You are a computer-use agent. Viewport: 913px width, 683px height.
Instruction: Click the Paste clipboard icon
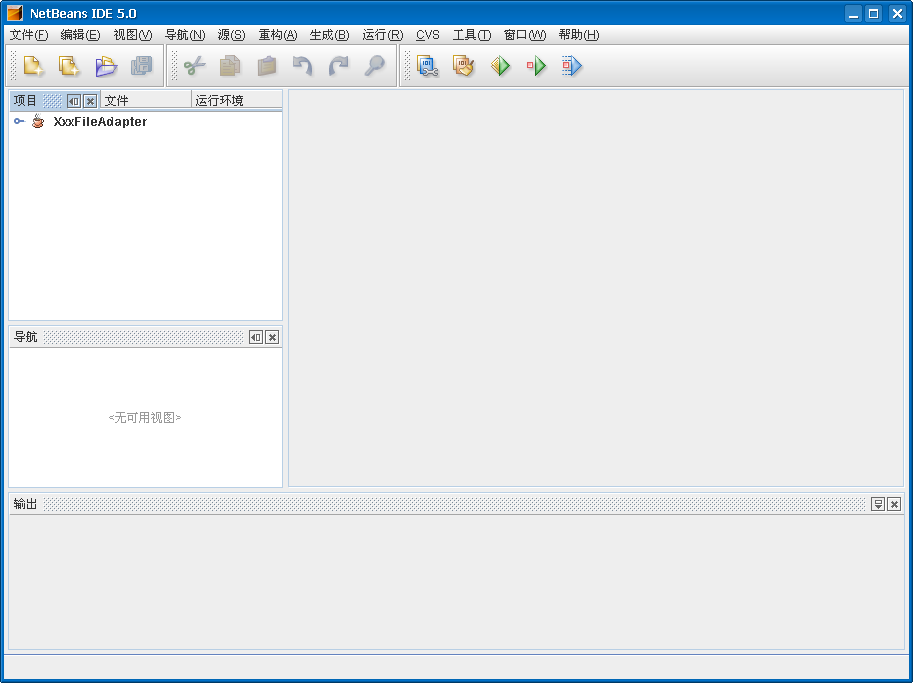pyautogui.click(x=267, y=66)
